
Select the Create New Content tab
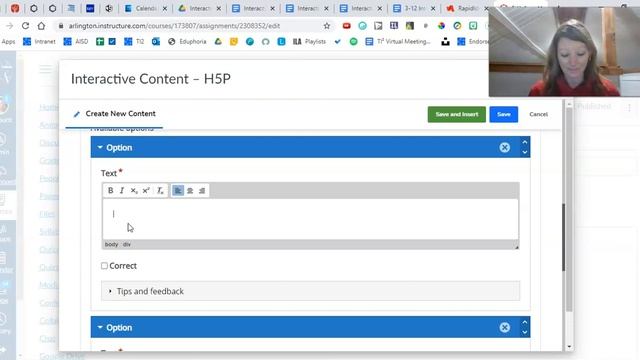pyautogui.click(x=114, y=114)
